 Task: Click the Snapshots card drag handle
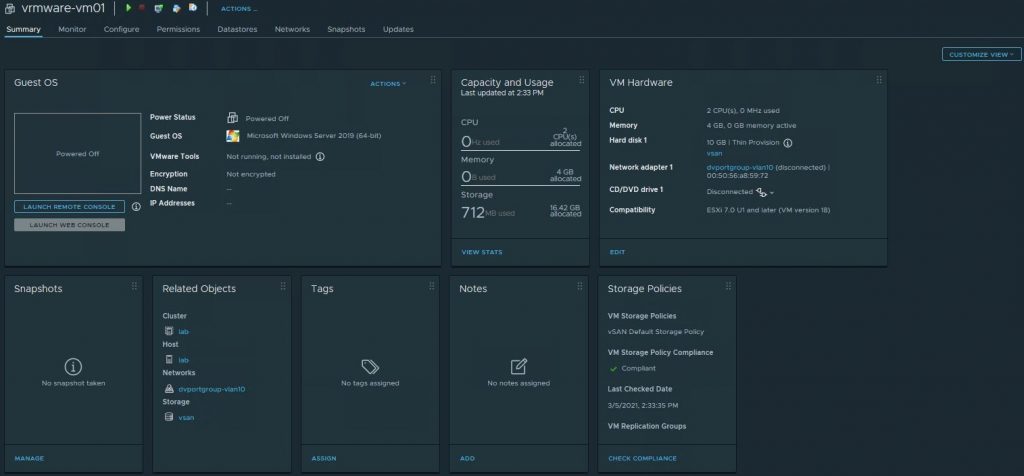coord(135,286)
